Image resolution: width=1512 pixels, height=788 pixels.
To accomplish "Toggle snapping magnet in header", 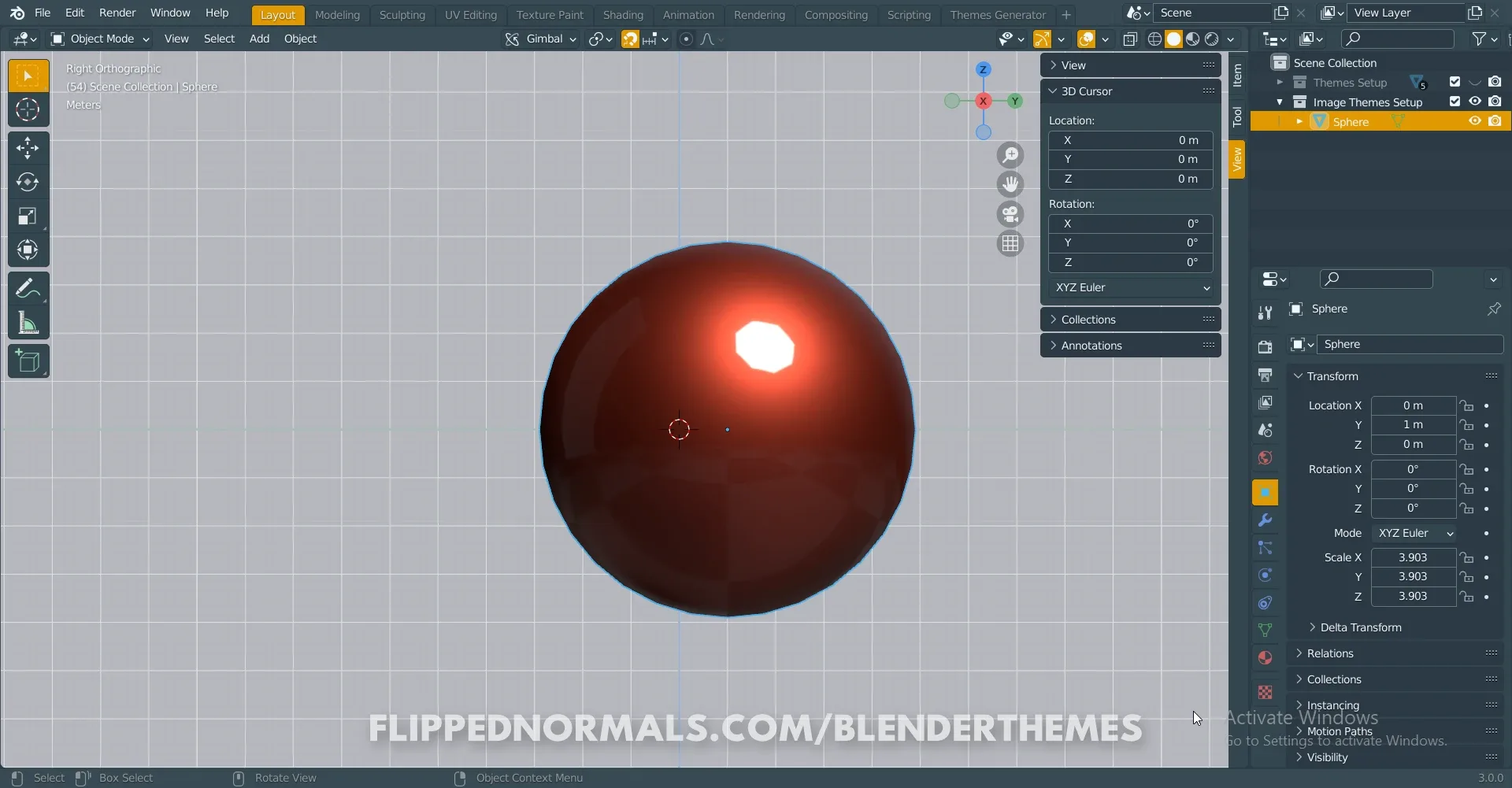I will (x=630, y=39).
